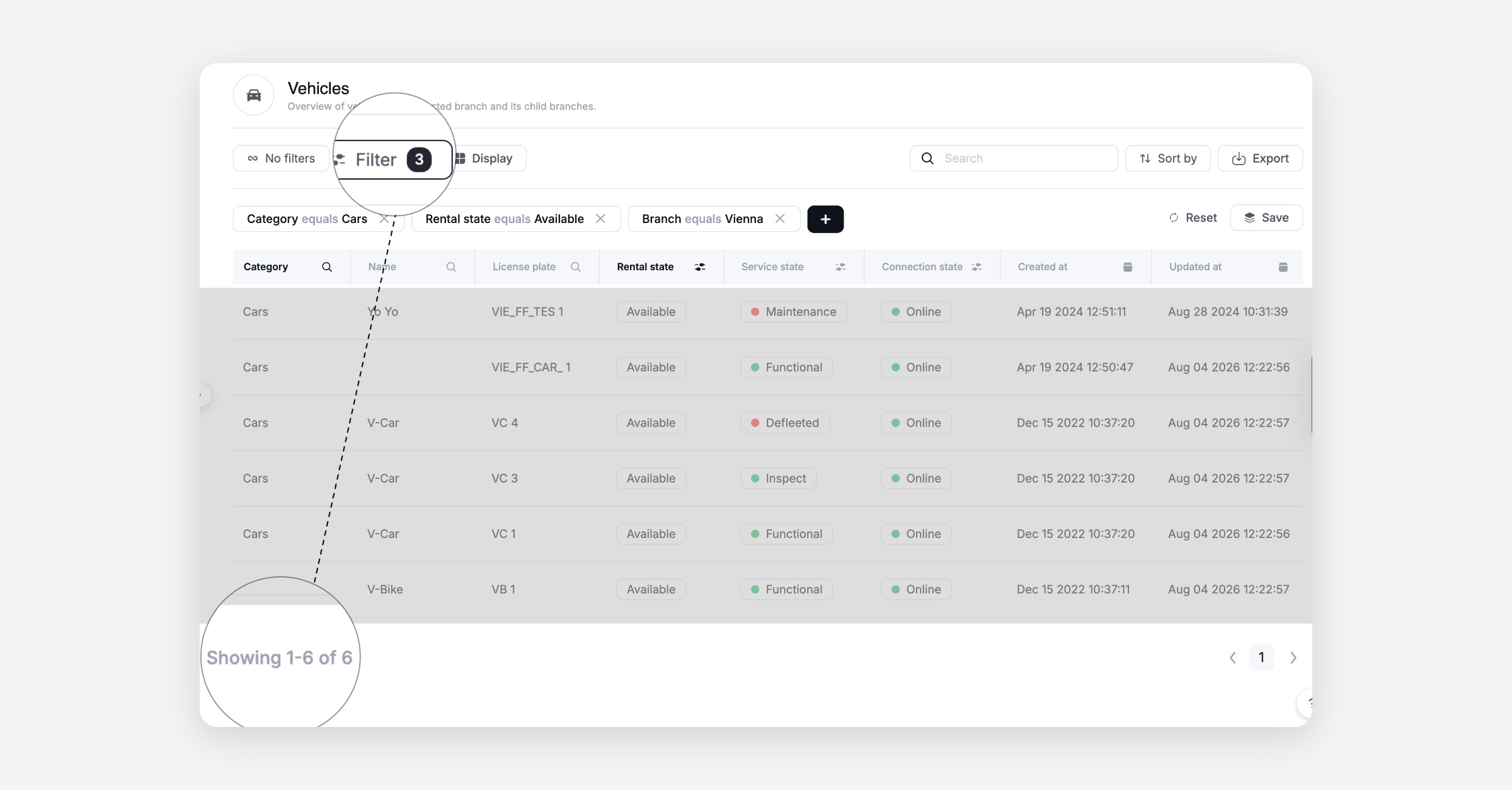Reset the applied filters
Screen dimensions: 1512x790
(x=1193, y=218)
